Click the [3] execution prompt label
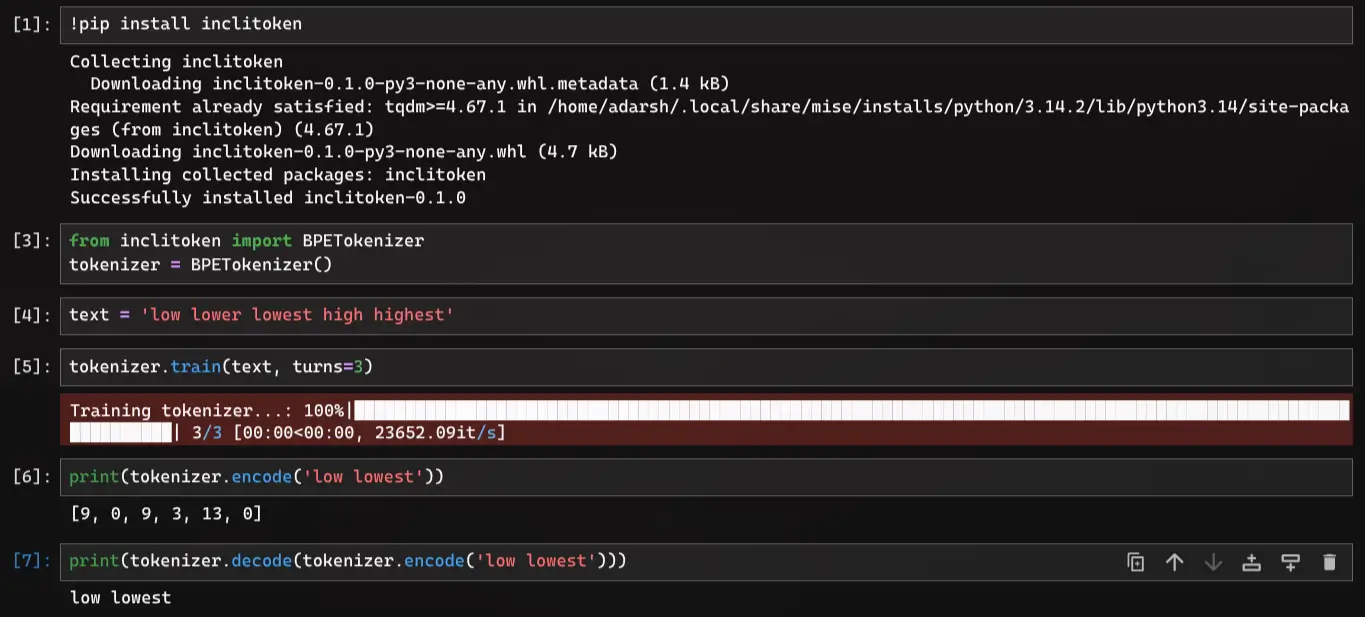This screenshot has height=617, width=1365. click(32, 241)
